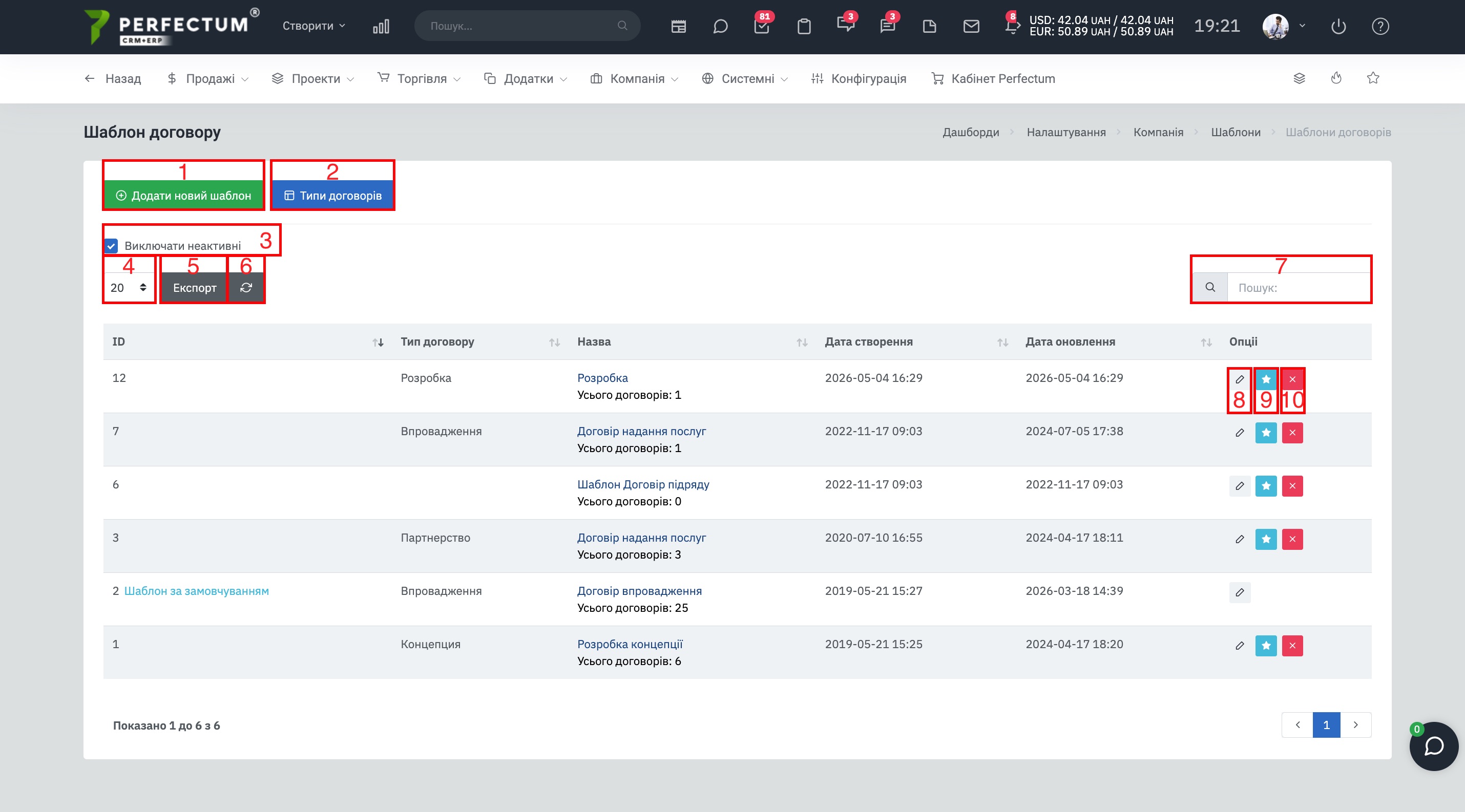
Task: Click the Perfectum CRM+ERP logo
Action: [x=171, y=26]
